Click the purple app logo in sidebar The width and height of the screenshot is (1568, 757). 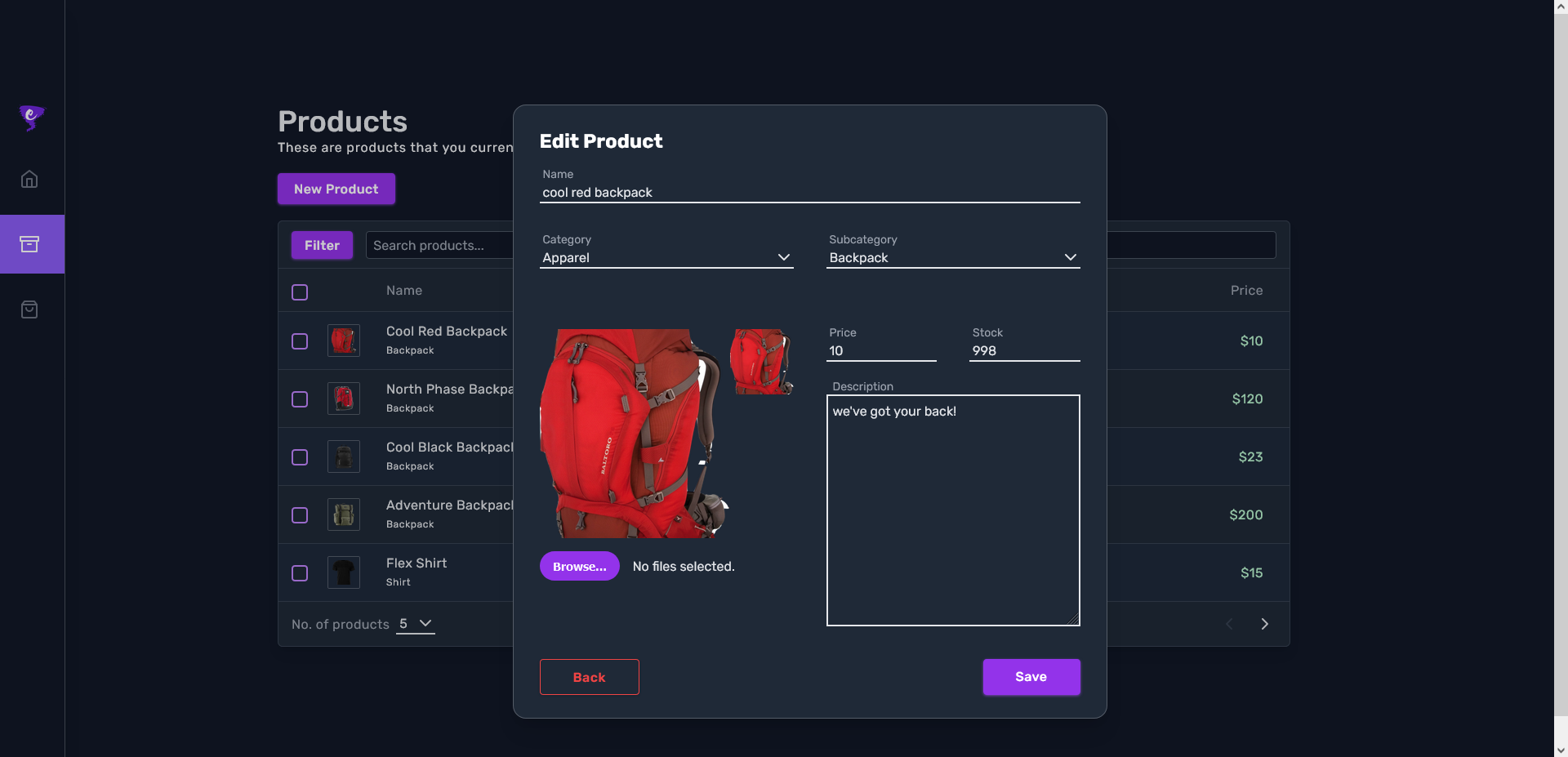pos(31,118)
